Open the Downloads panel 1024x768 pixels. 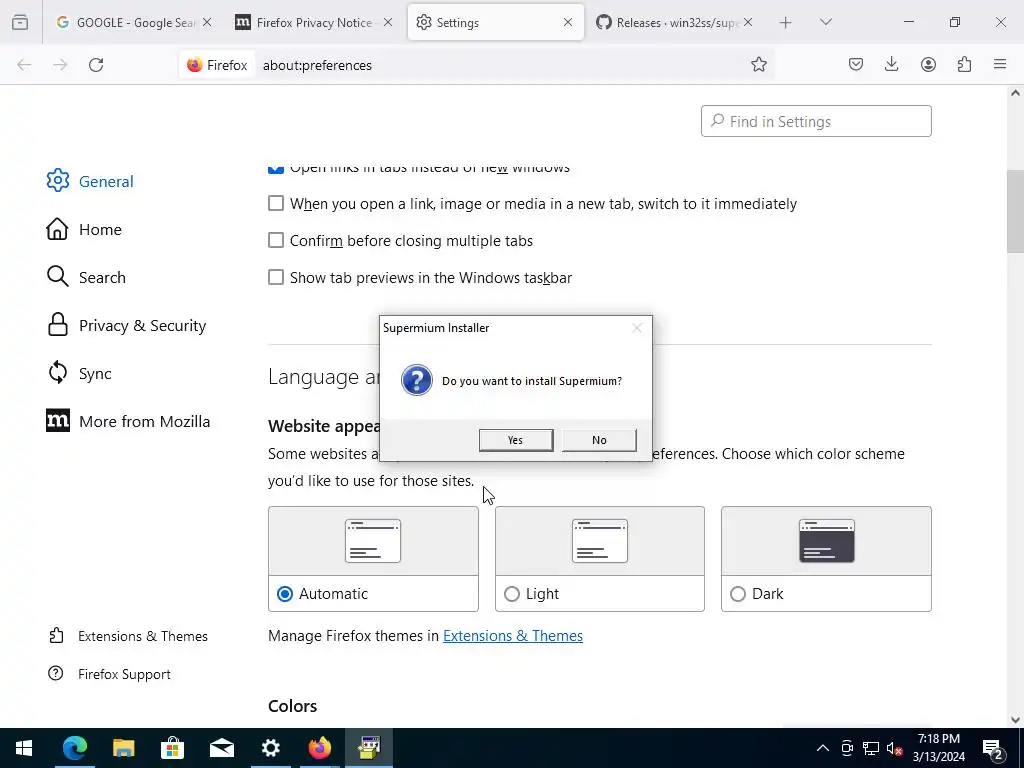pyautogui.click(x=891, y=64)
